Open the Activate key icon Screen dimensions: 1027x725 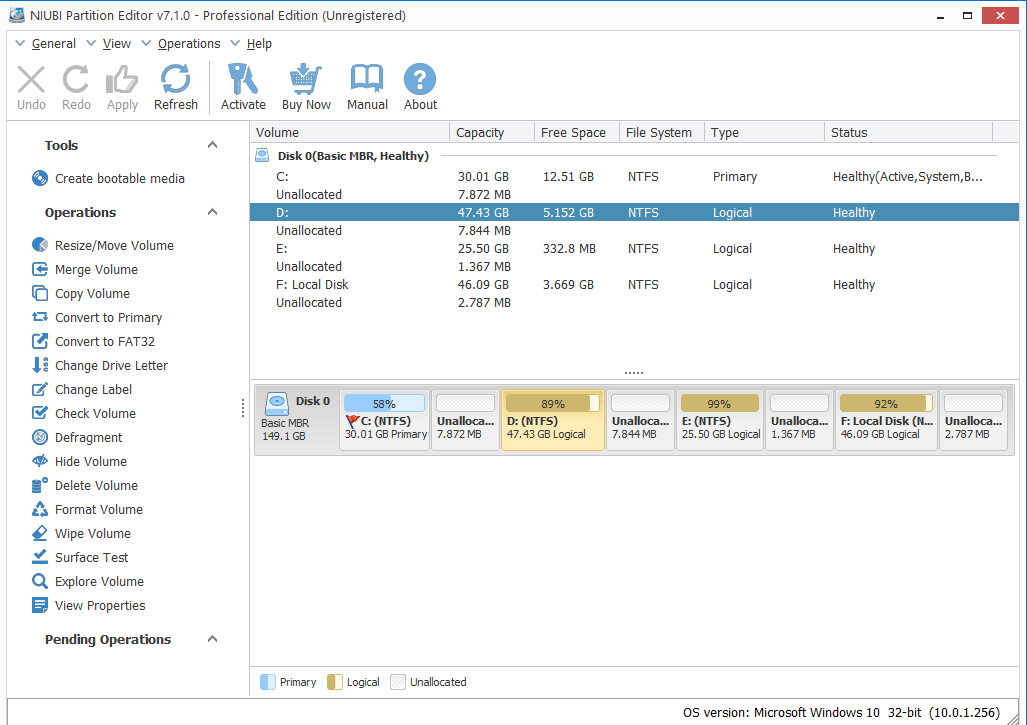point(243,79)
